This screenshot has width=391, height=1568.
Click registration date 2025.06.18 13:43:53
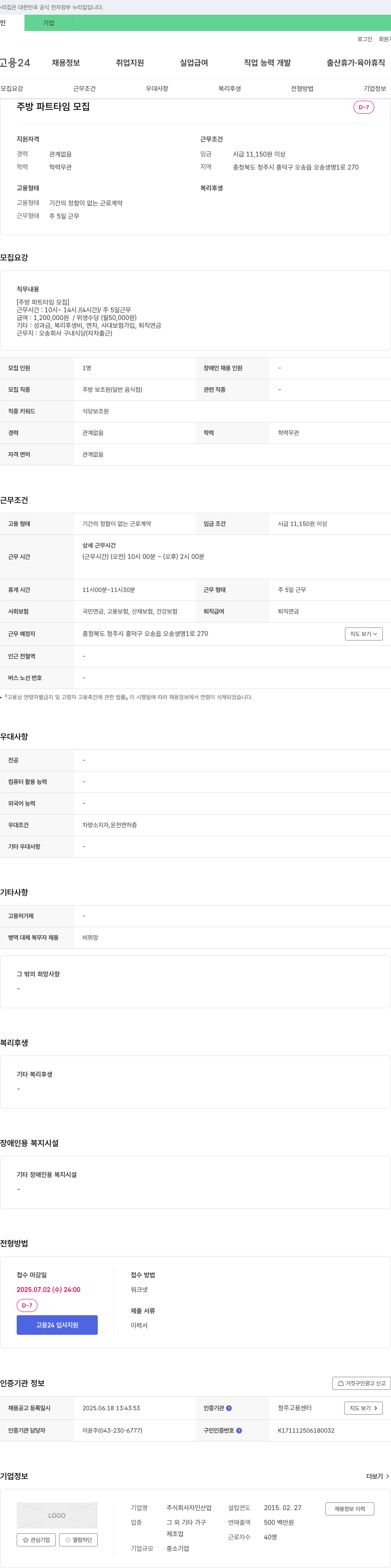[111, 1408]
